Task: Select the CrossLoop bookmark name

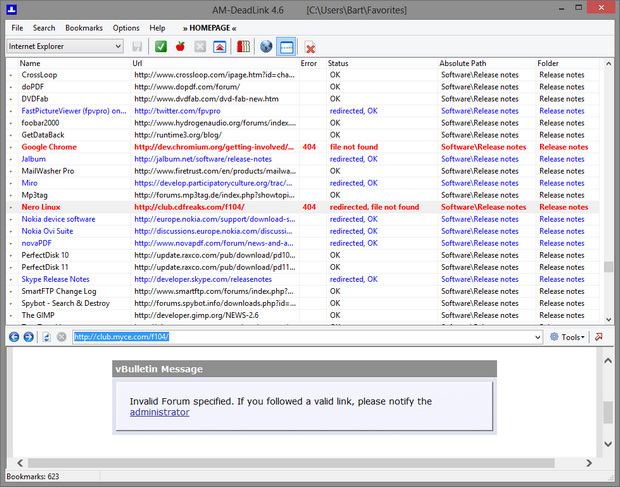Action: click(39, 75)
